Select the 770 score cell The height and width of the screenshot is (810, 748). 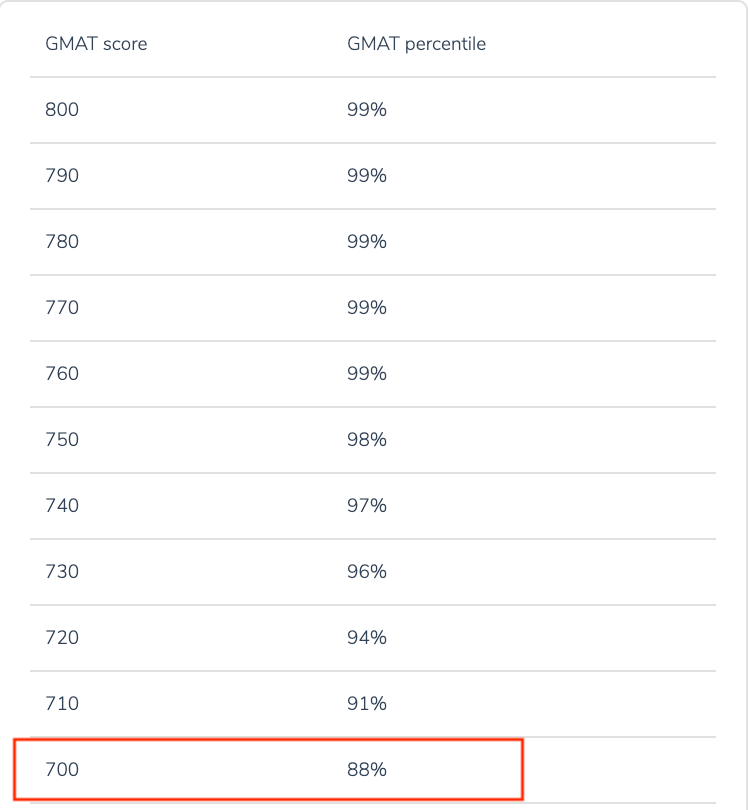tap(62, 308)
